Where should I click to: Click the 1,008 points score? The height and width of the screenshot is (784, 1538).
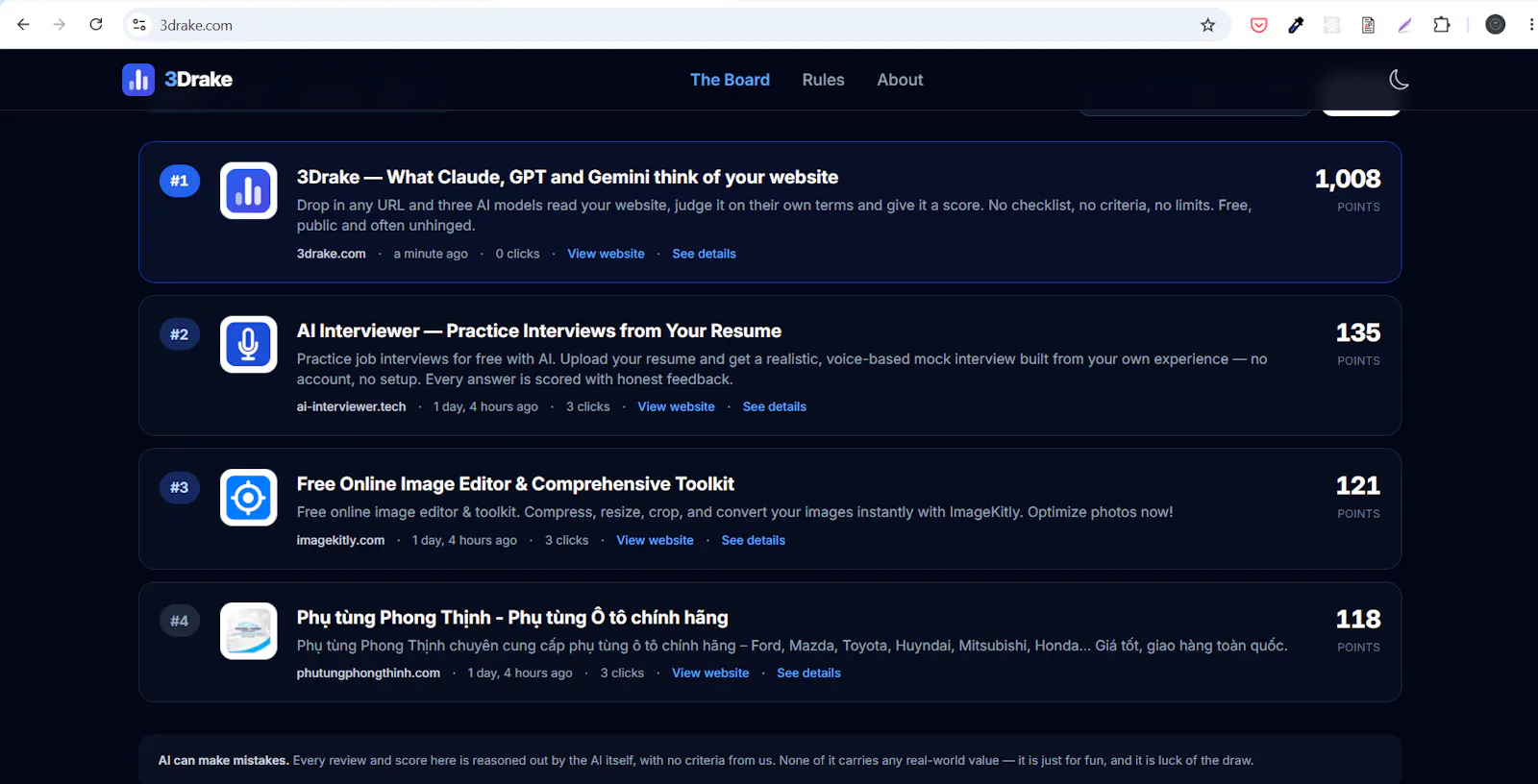pos(1348,179)
